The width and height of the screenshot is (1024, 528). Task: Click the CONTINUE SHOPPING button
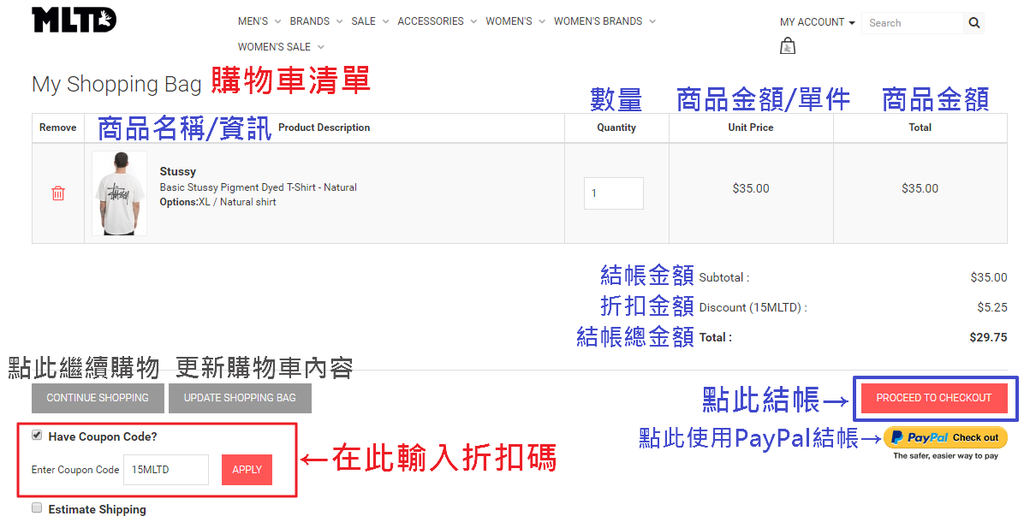pyautogui.click(x=98, y=398)
